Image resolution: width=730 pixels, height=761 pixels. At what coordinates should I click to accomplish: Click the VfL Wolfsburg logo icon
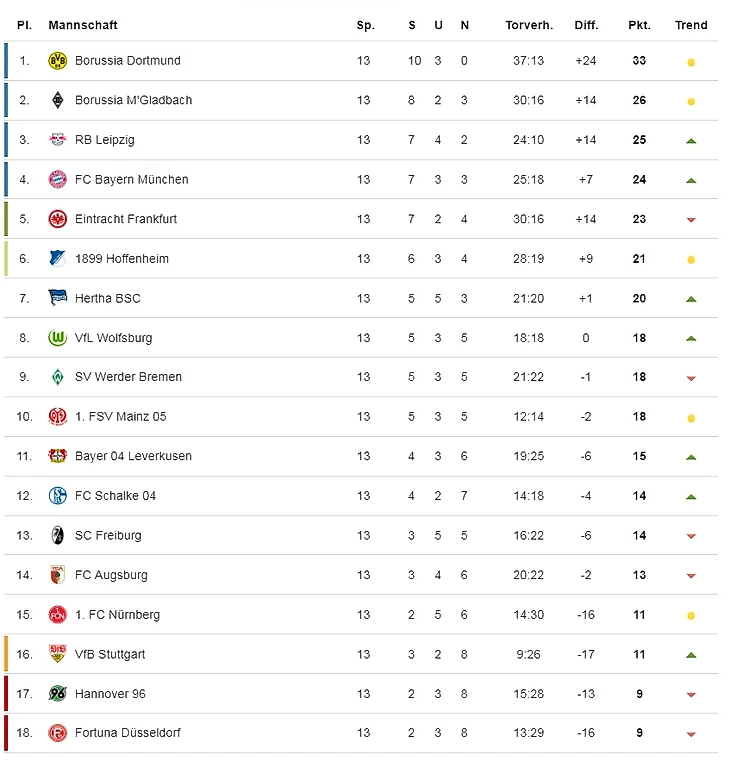coord(57,338)
